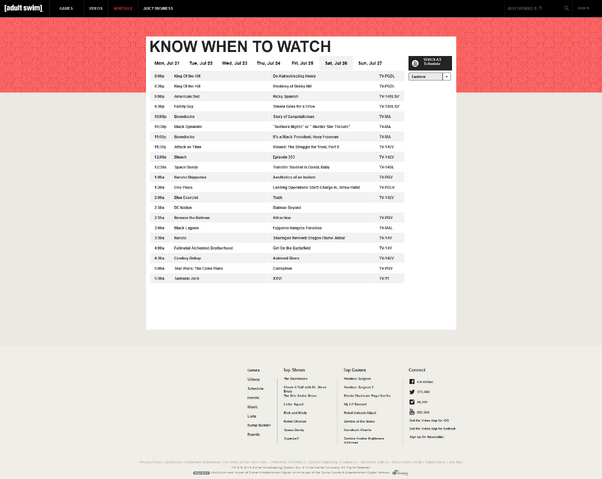Viewport: 602px width, 479px height.
Task: Open Videos in the top navigation
Action: (x=96, y=8)
